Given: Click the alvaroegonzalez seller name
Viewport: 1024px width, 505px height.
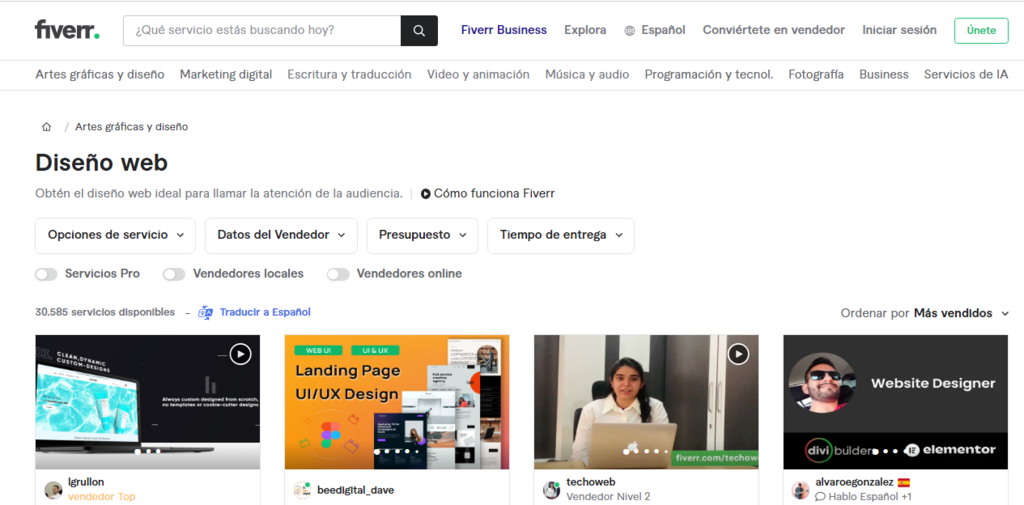Looking at the screenshot, I should 854,483.
